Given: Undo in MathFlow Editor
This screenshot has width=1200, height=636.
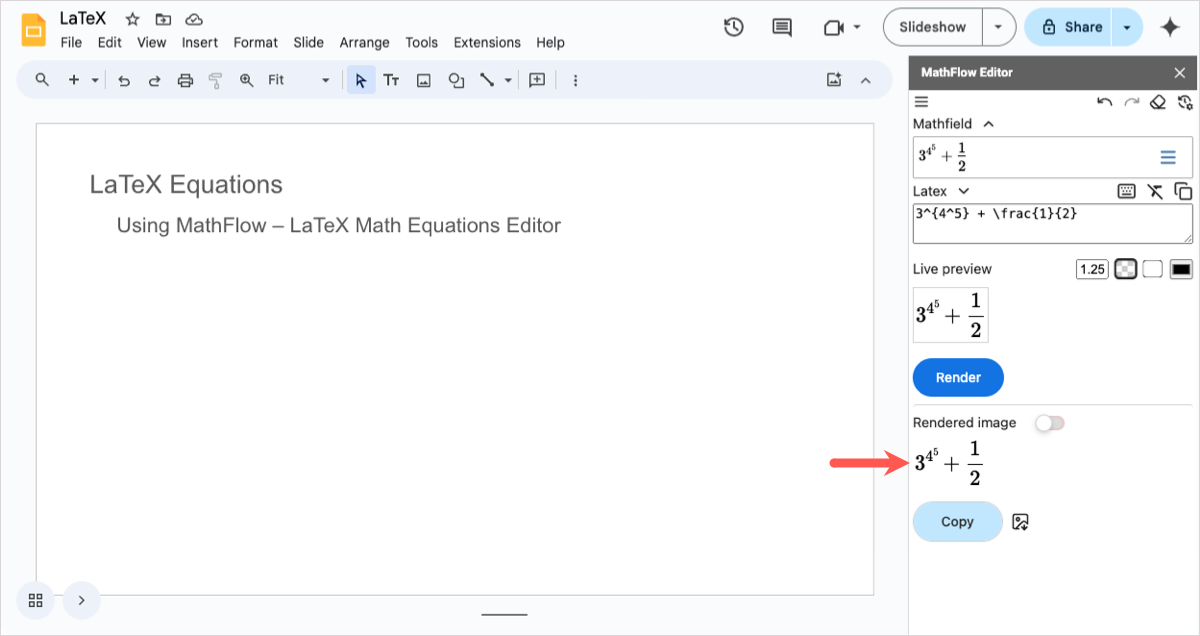Looking at the screenshot, I should pyautogui.click(x=1104, y=102).
